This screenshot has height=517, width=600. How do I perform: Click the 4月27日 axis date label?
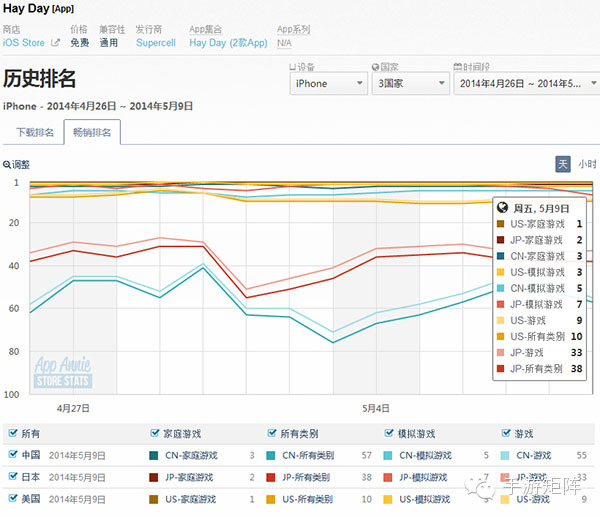[x=73, y=408]
